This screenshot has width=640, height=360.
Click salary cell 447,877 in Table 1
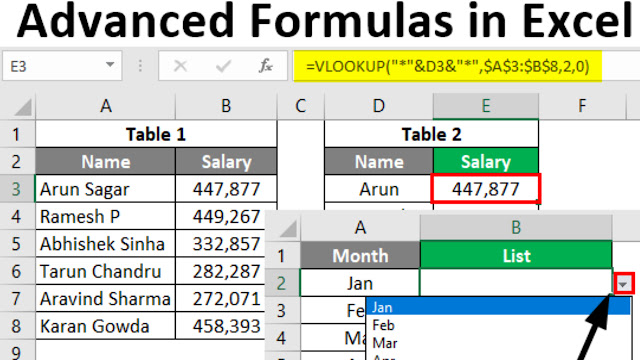tap(226, 189)
